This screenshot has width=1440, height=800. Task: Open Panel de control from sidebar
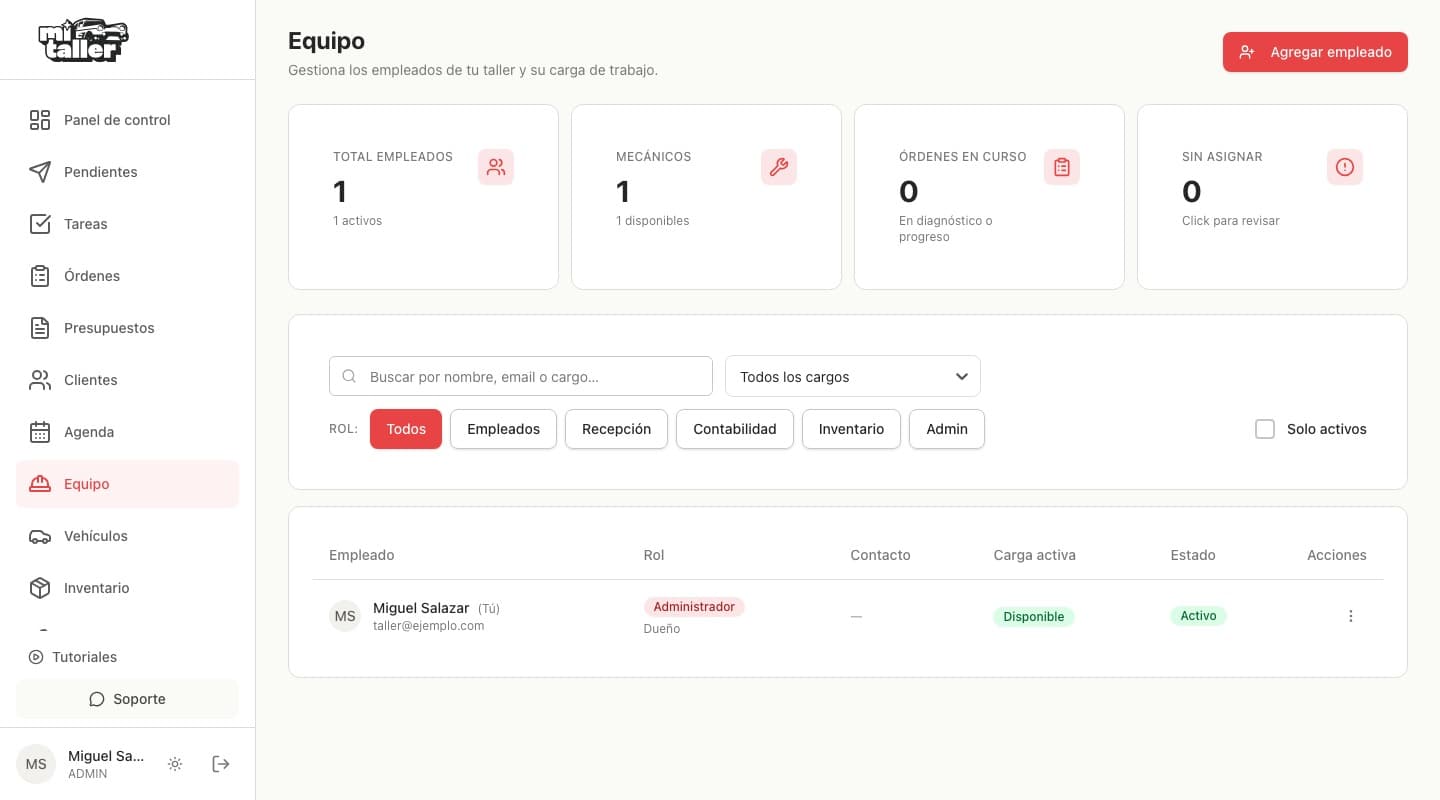pyautogui.click(x=127, y=120)
